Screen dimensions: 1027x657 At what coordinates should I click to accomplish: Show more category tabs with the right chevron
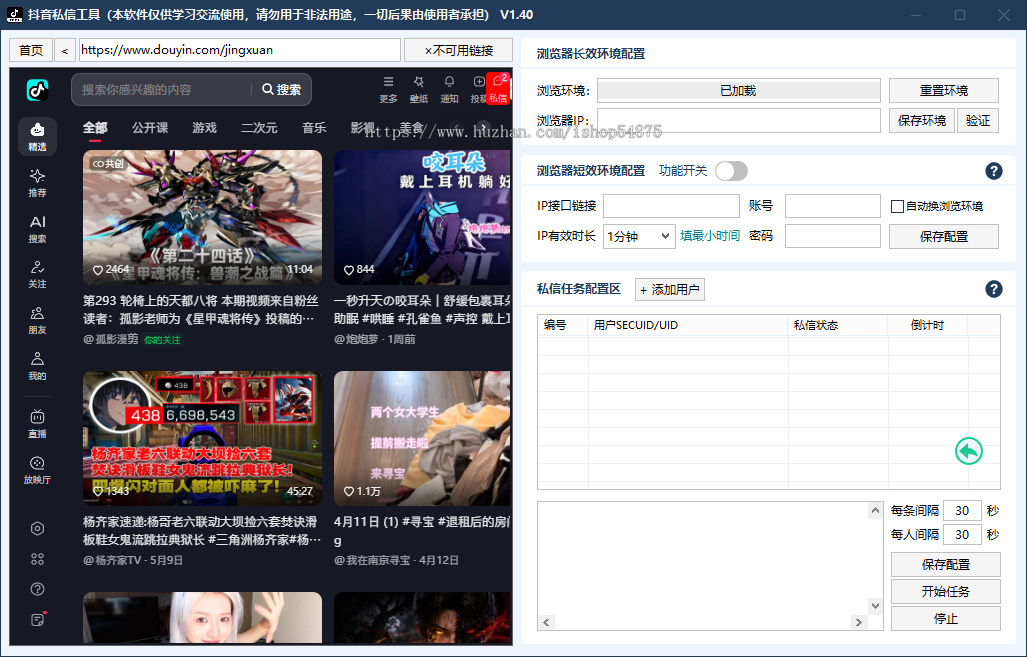tap(483, 128)
